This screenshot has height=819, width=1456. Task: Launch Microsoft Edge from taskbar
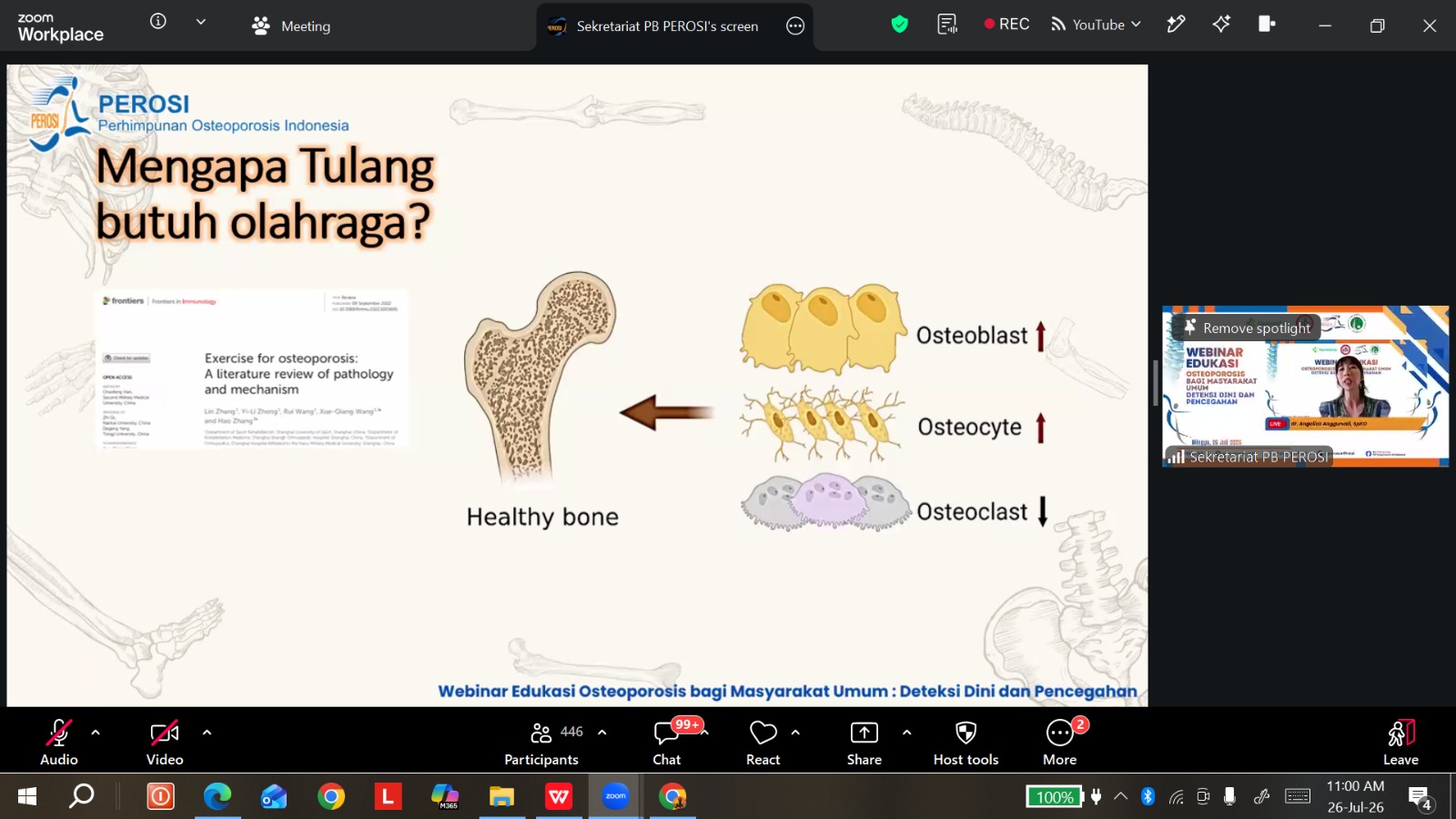pos(217,796)
